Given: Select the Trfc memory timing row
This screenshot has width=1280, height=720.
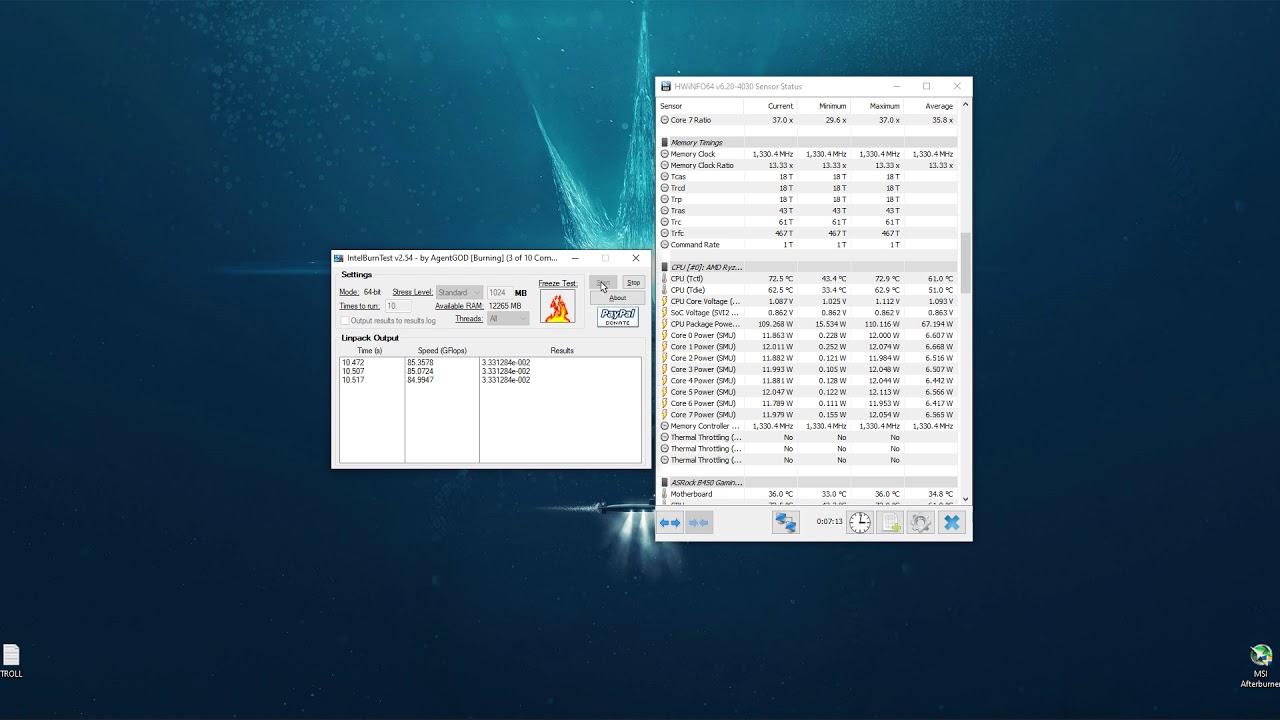Looking at the screenshot, I should click(808, 233).
